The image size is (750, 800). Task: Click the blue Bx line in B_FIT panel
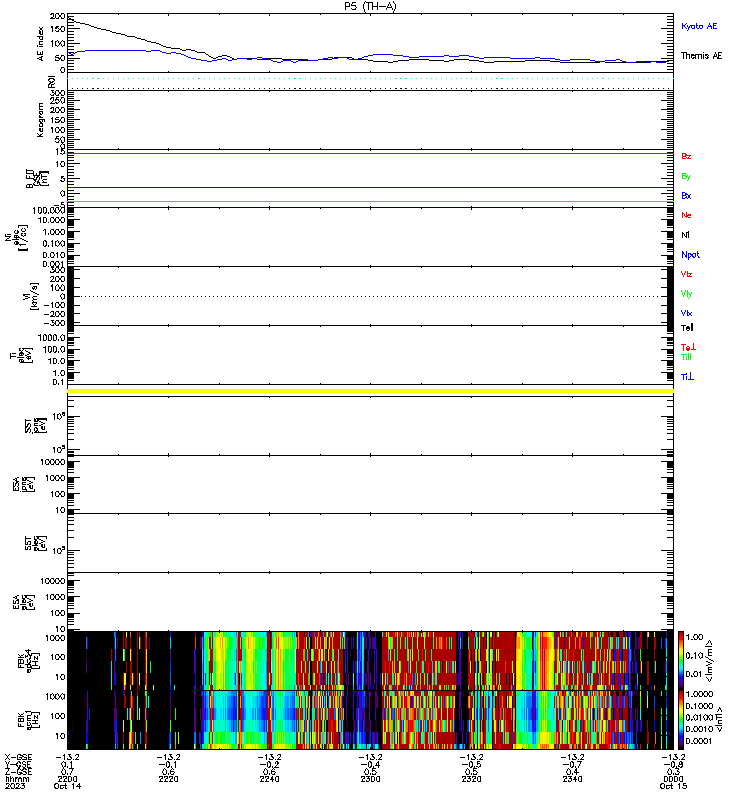point(370,187)
